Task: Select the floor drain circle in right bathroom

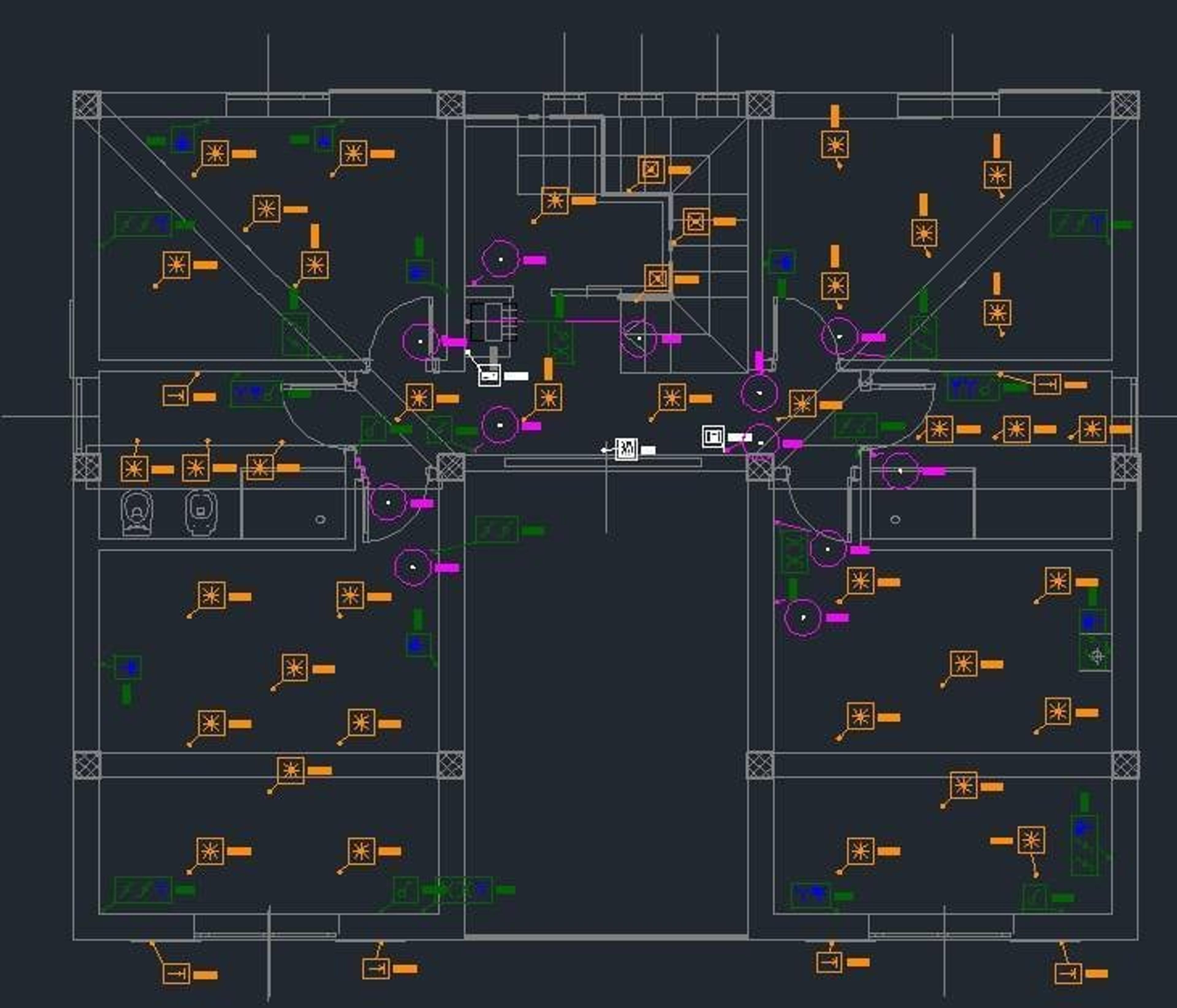Action: click(x=895, y=519)
